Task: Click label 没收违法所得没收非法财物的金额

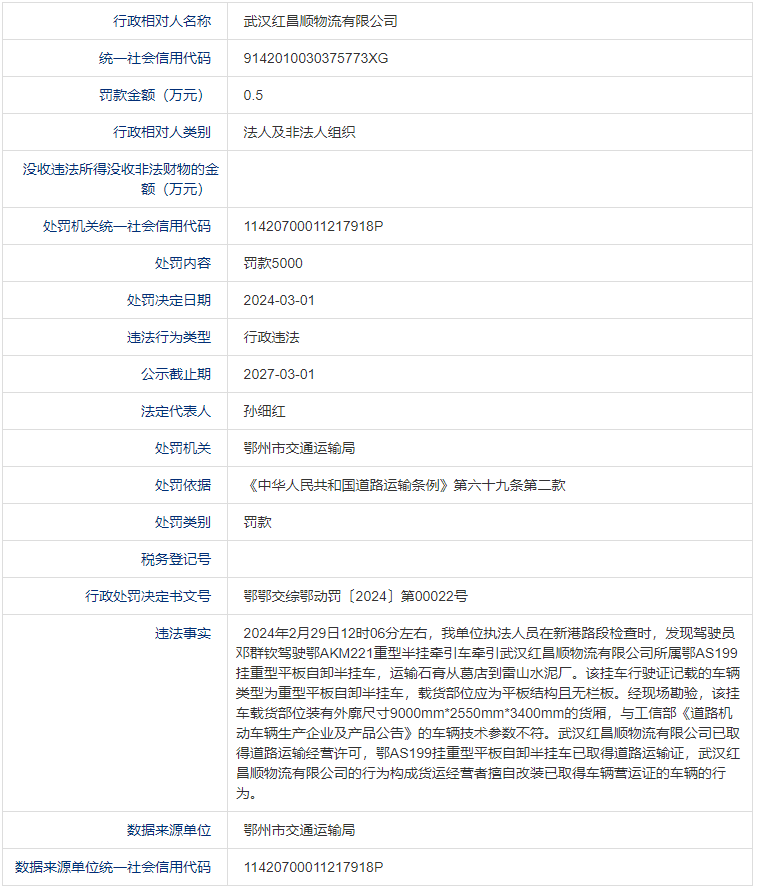Action: [x=121, y=179]
